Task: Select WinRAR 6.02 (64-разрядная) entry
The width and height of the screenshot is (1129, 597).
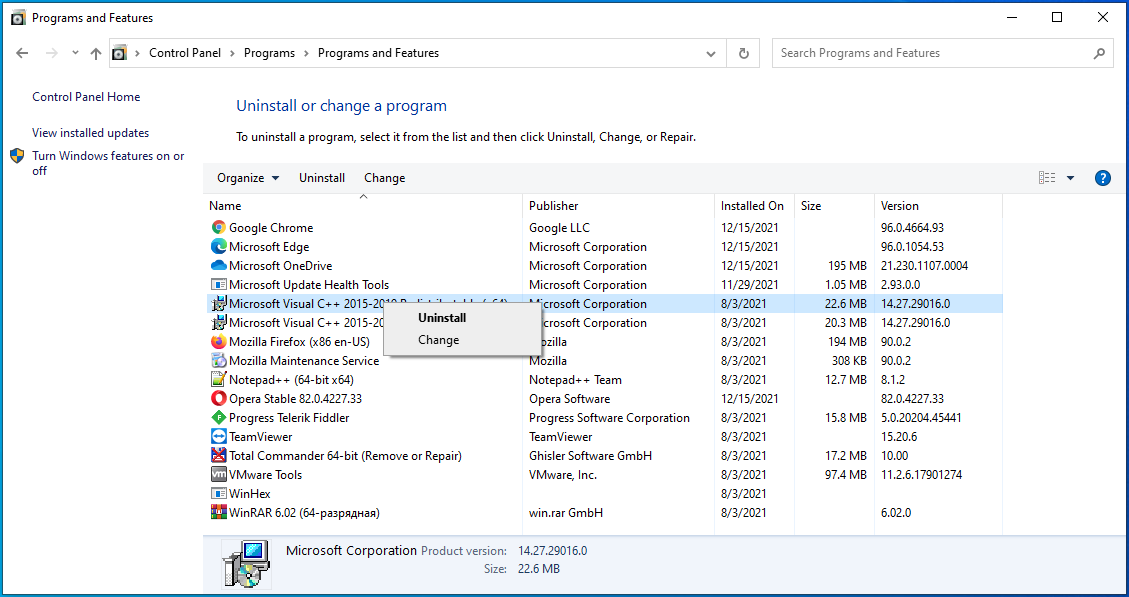Action: click(304, 513)
